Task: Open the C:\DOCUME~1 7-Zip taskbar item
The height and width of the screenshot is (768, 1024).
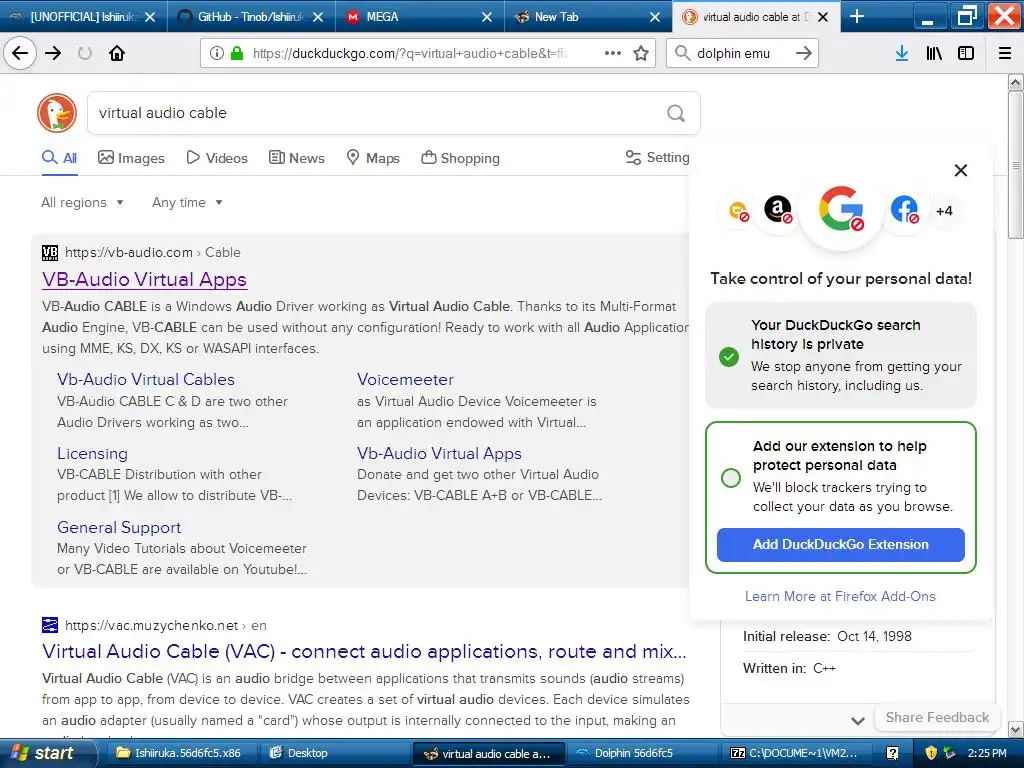Action: tap(794, 753)
